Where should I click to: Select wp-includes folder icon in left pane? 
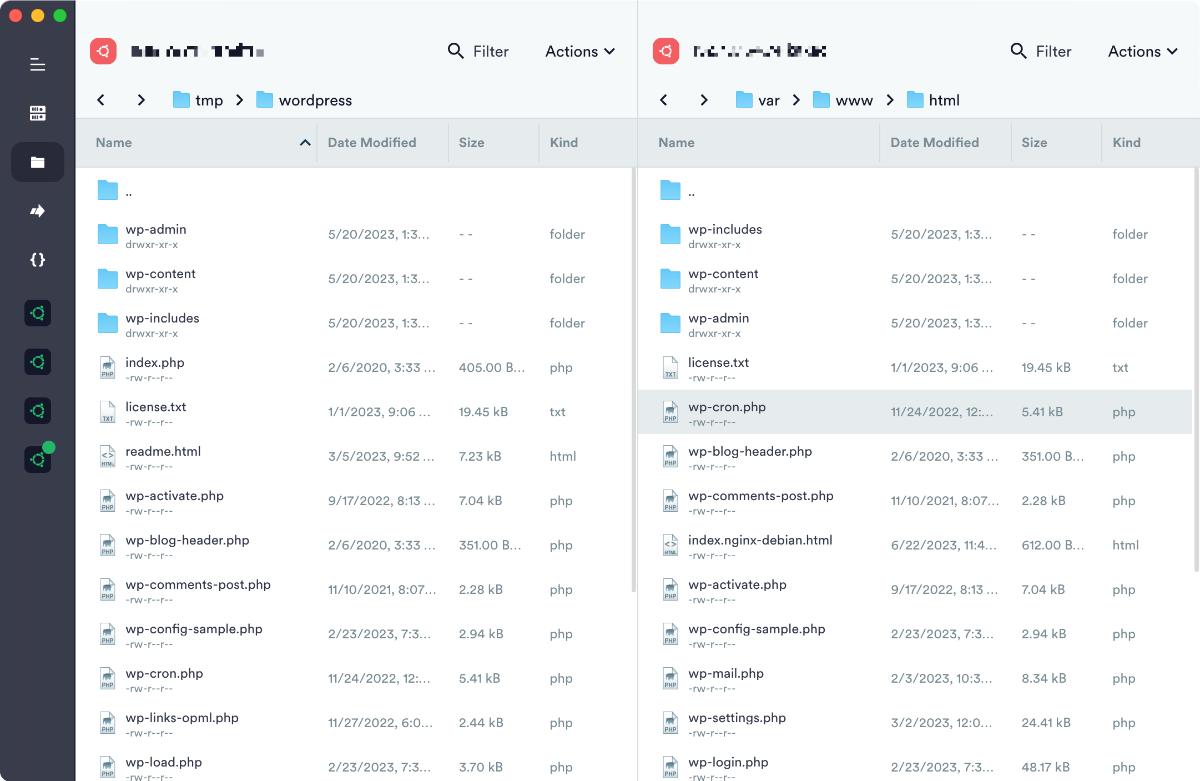pyautogui.click(x=108, y=323)
